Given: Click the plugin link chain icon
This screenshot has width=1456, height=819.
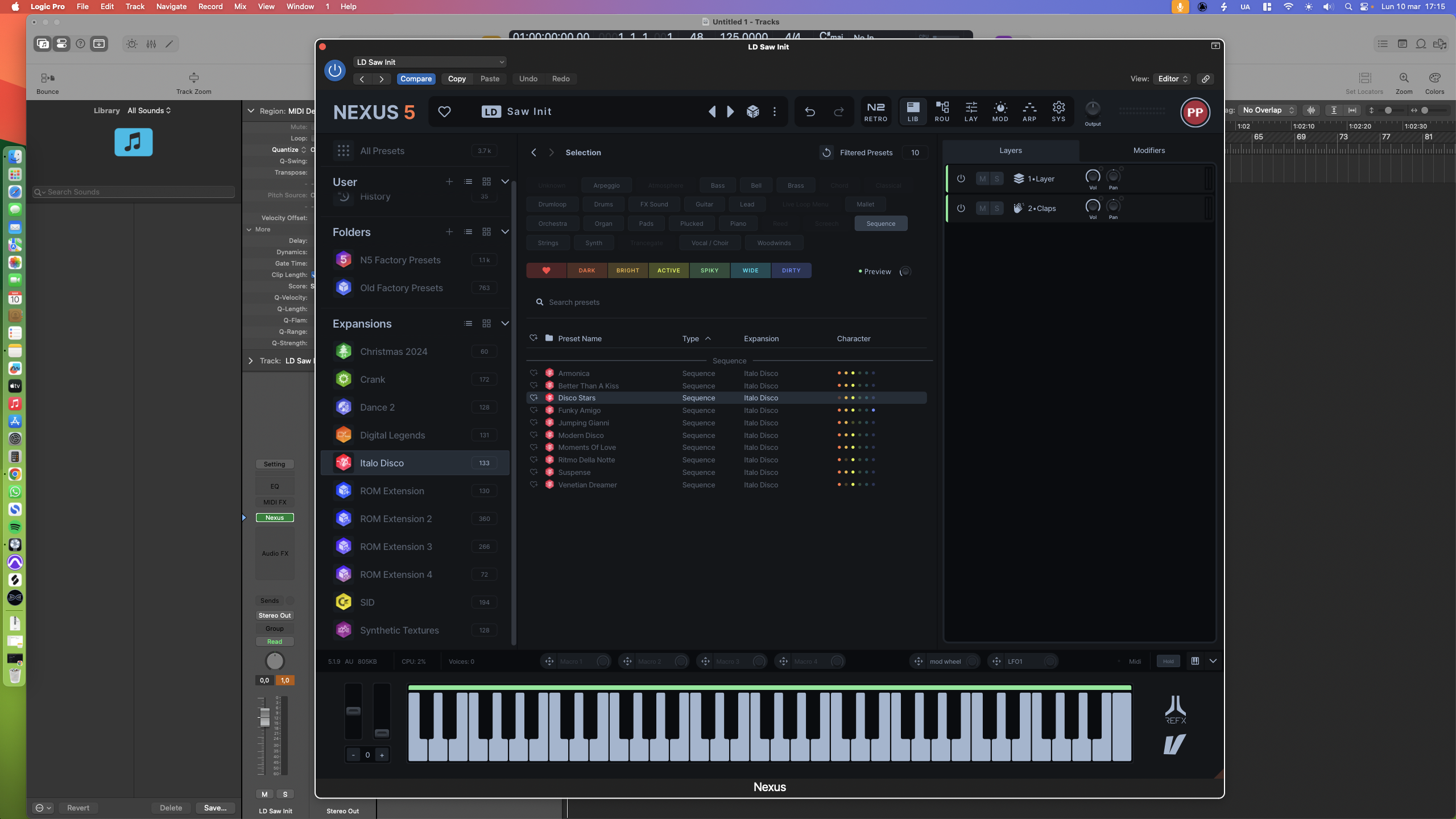Looking at the screenshot, I should point(1205,79).
